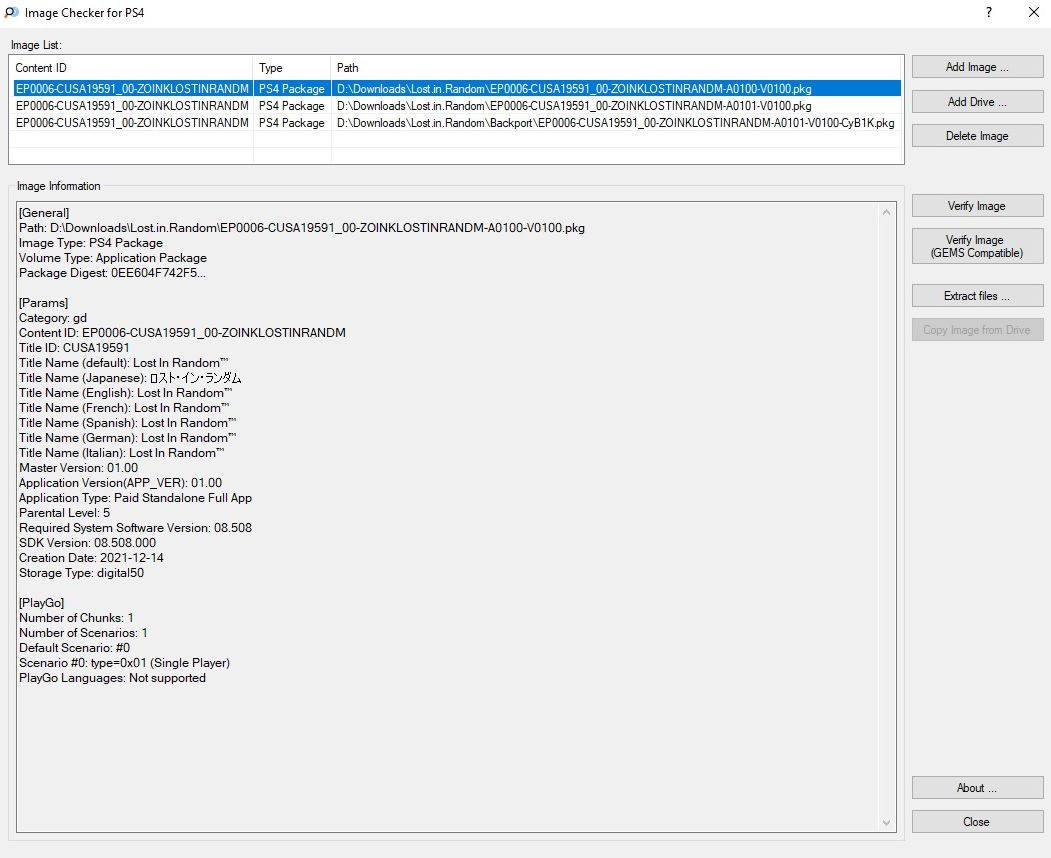Select the A0100-V0100.pkg image row
The width and height of the screenshot is (1051, 858).
[x=457, y=88]
